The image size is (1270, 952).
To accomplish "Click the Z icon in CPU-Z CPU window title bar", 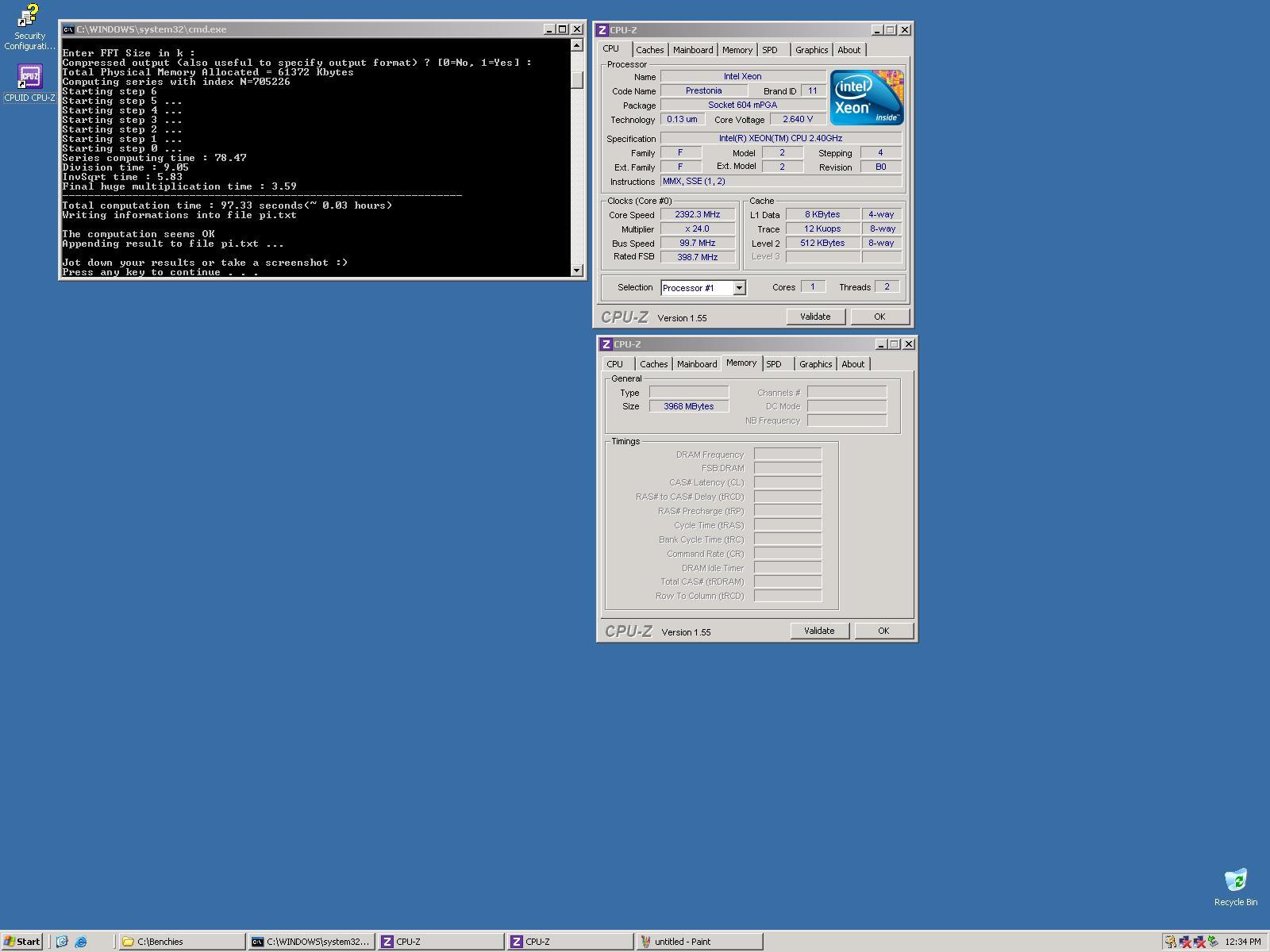I will point(602,30).
